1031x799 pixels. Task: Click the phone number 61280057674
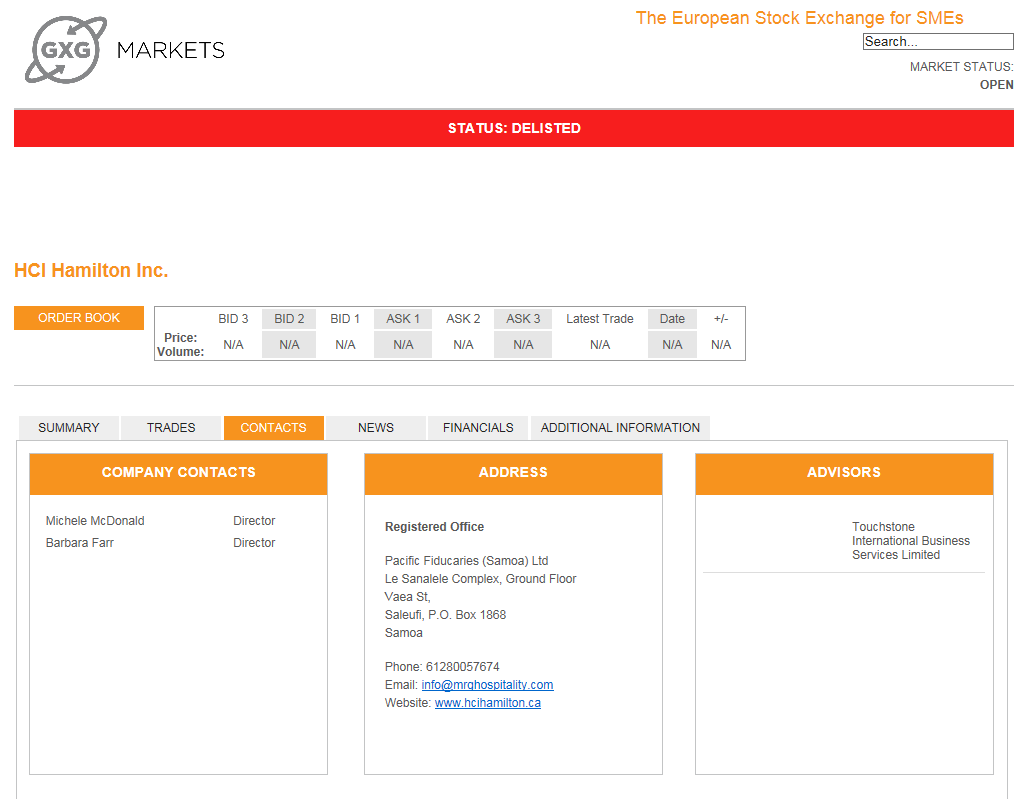[462, 667]
